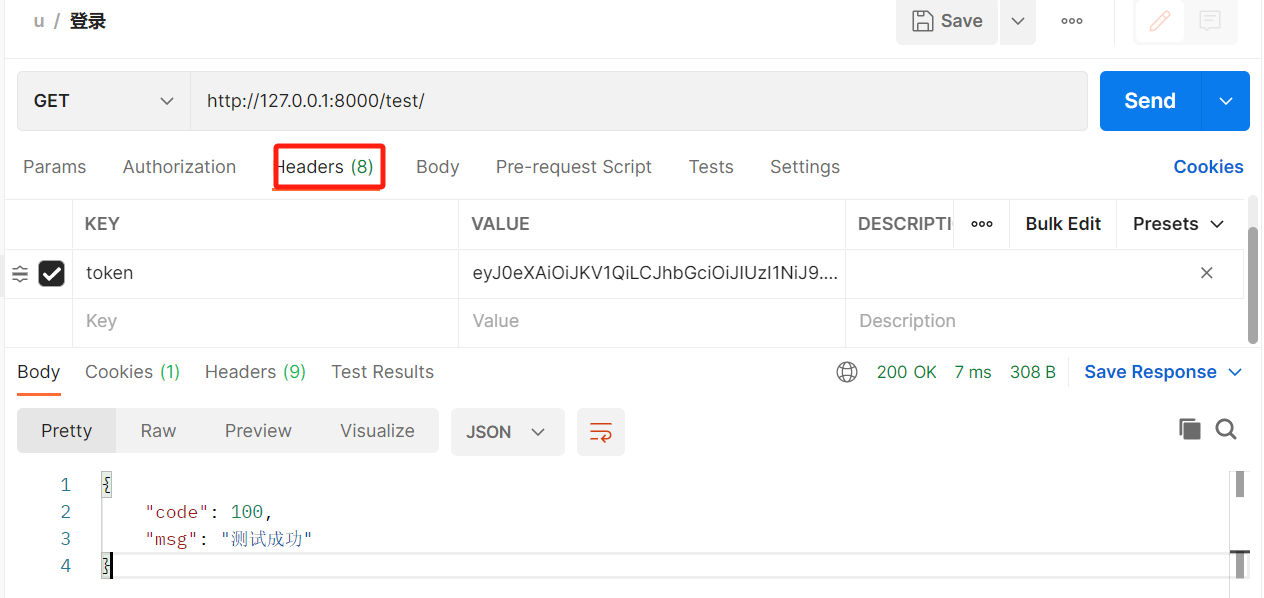Click the Save floppy disk icon
This screenshot has height=598, width=1264.
click(922, 21)
